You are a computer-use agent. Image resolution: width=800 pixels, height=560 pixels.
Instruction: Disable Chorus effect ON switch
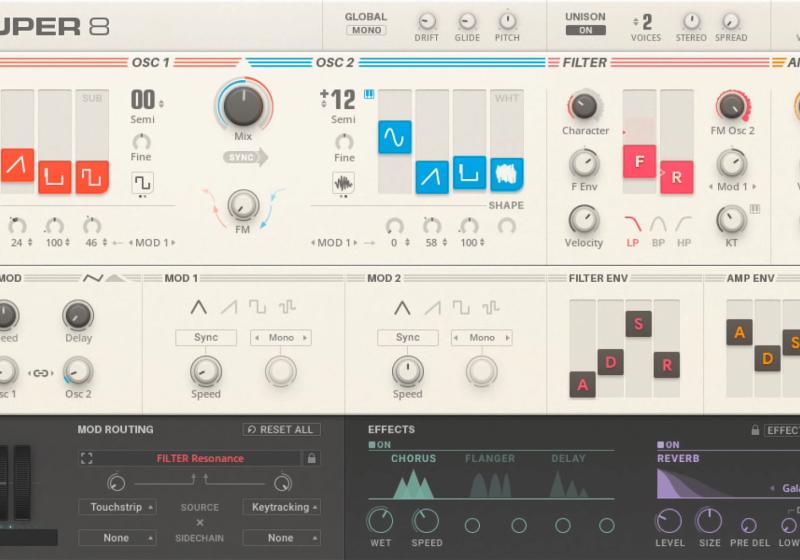(x=380, y=445)
